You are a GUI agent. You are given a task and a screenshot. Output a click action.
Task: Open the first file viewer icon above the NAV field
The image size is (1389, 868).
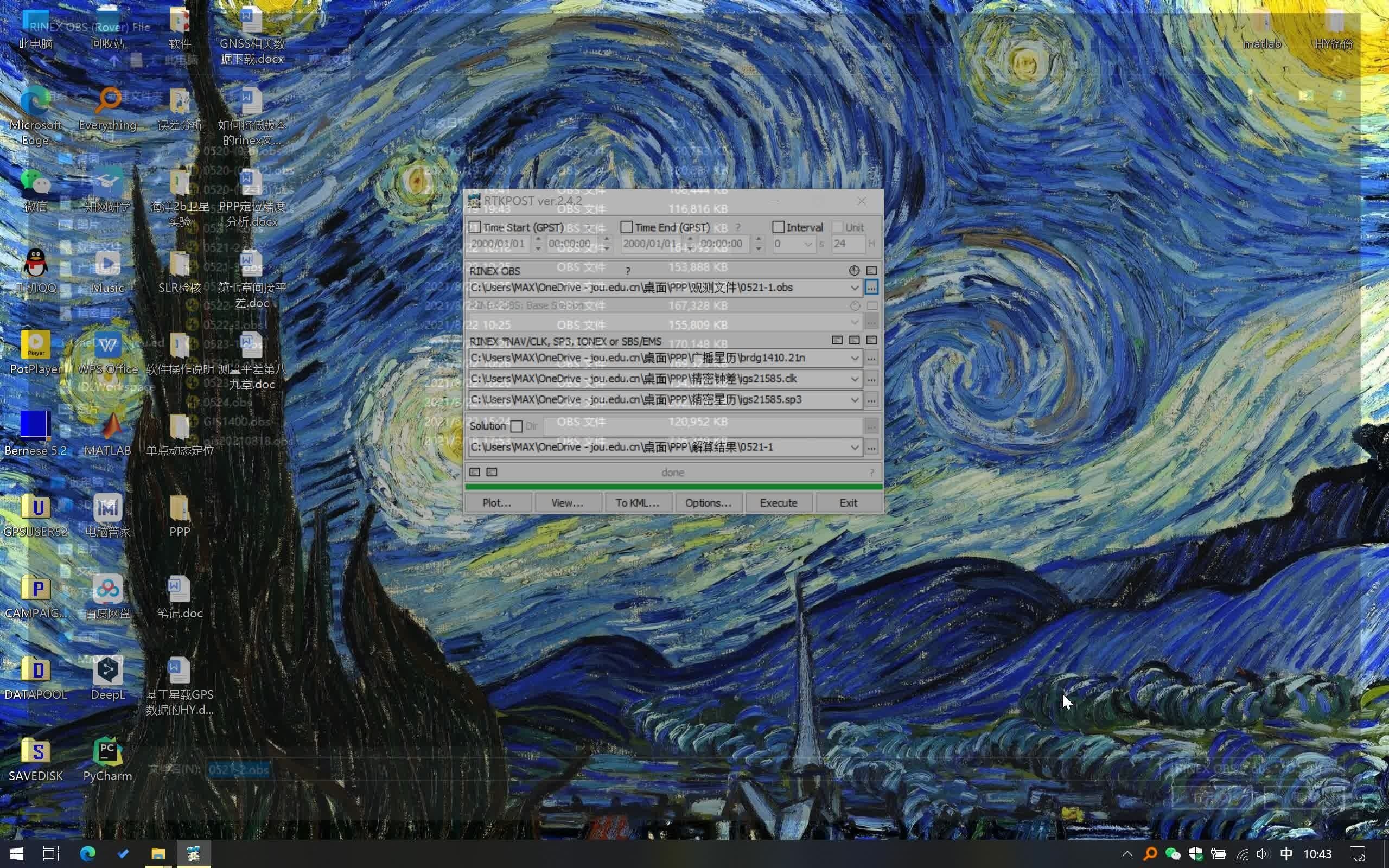(x=837, y=340)
